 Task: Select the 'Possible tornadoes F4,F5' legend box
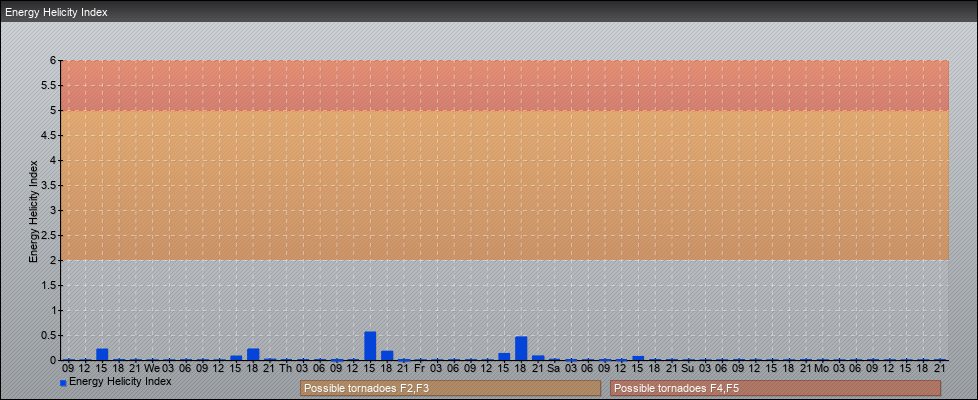point(775,388)
